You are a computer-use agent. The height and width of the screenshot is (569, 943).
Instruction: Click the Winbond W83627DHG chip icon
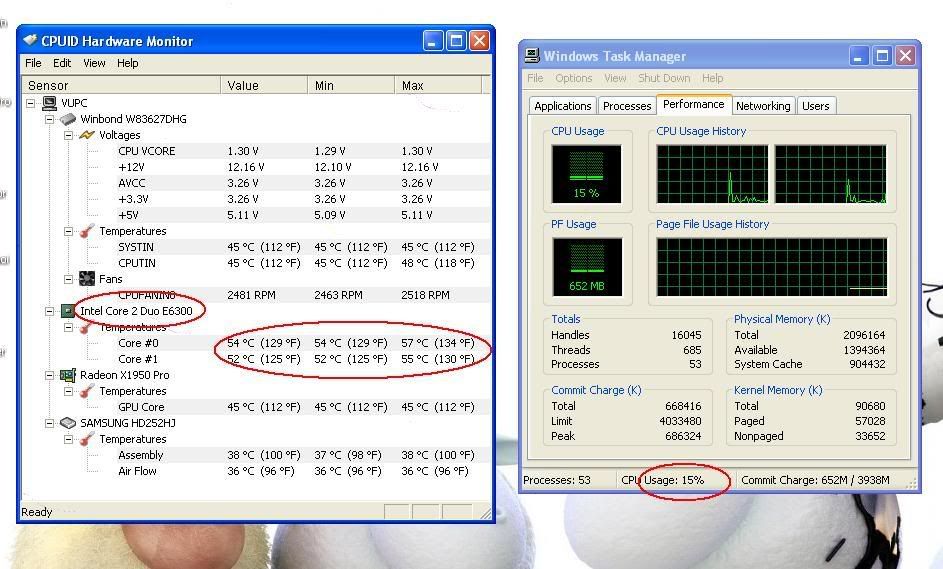[x=68, y=119]
